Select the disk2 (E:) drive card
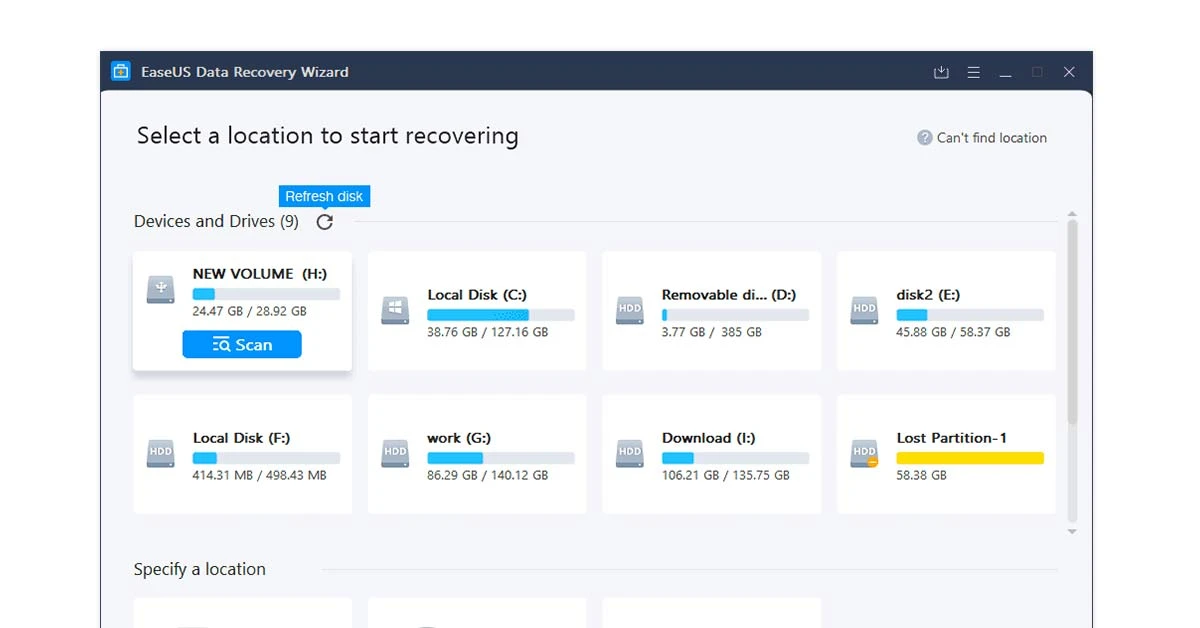The height and width of the screenshot is (628, 1200). [x=945, y=311]
